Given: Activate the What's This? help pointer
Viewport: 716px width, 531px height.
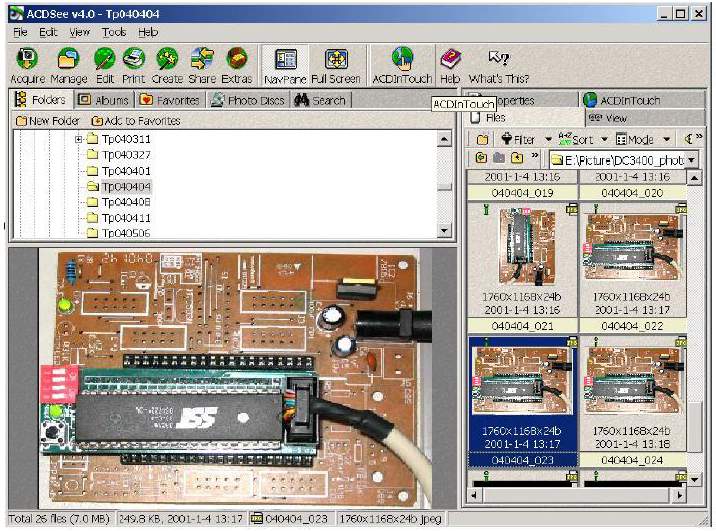Looking at the screenshot, I should click(x=499, y=62).
